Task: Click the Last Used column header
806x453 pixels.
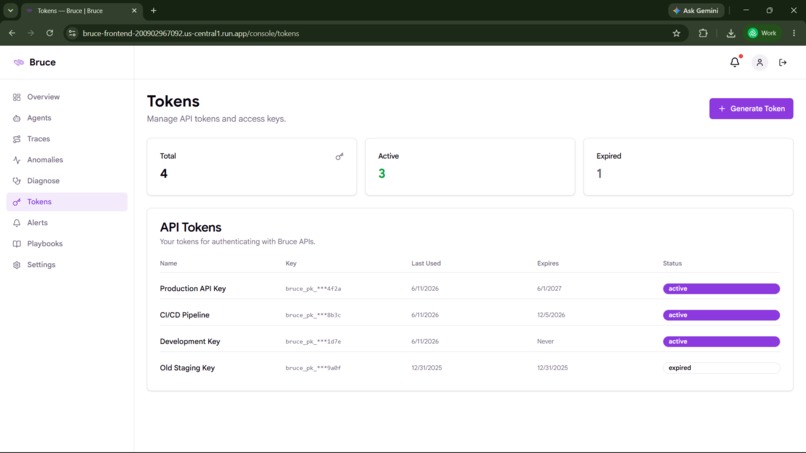Action: point(426,263)
